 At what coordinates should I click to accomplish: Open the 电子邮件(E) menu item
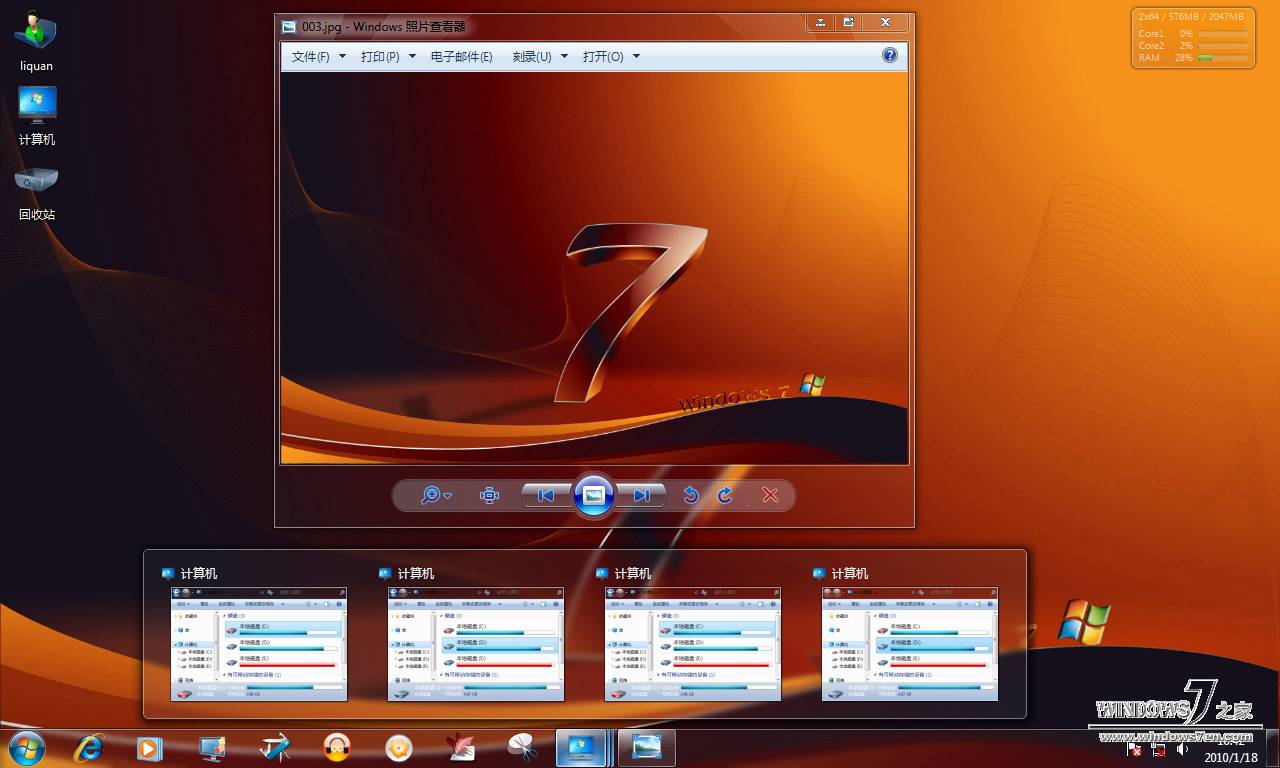461,56
